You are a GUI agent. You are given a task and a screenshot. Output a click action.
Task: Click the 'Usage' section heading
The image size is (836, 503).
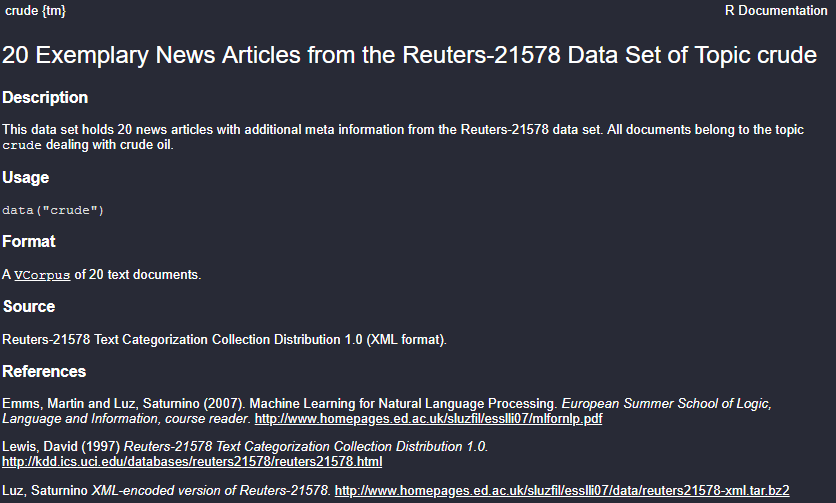point(26,178)
